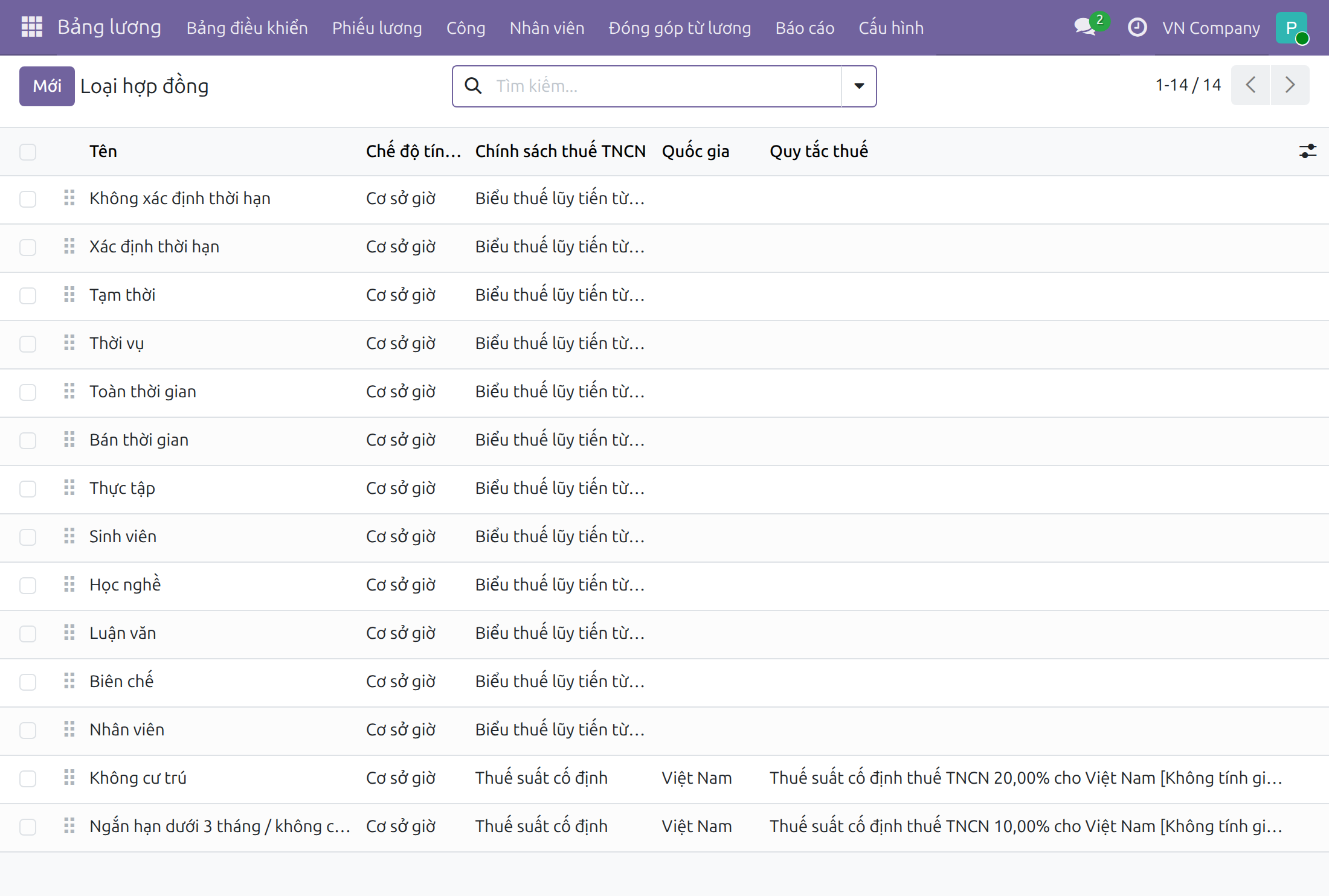Viewport: 1329px width, 896px height.
Task: Sort by Chính sách thuế TNCN header
Action: (x=561, y=151)
